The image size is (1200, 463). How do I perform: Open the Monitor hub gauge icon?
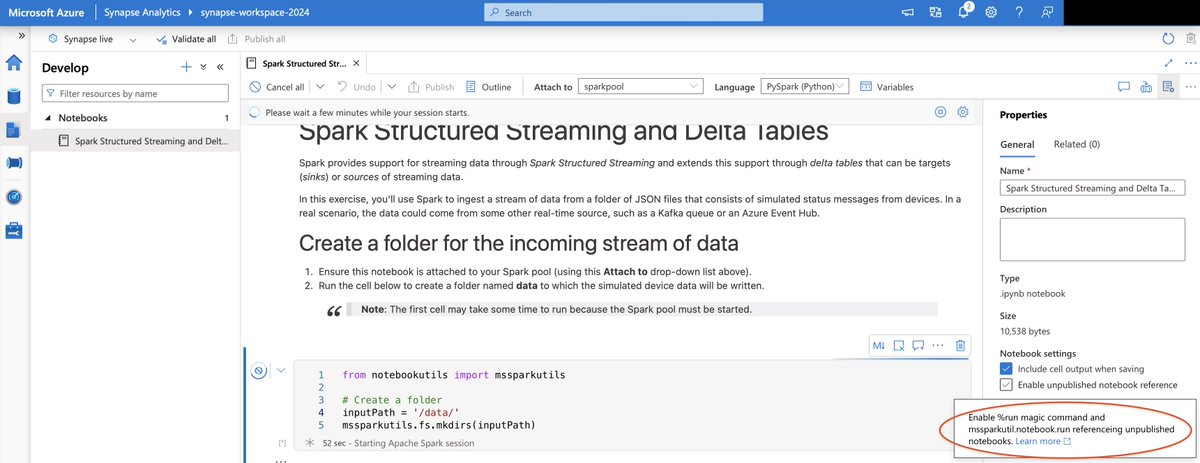[14, 196]
